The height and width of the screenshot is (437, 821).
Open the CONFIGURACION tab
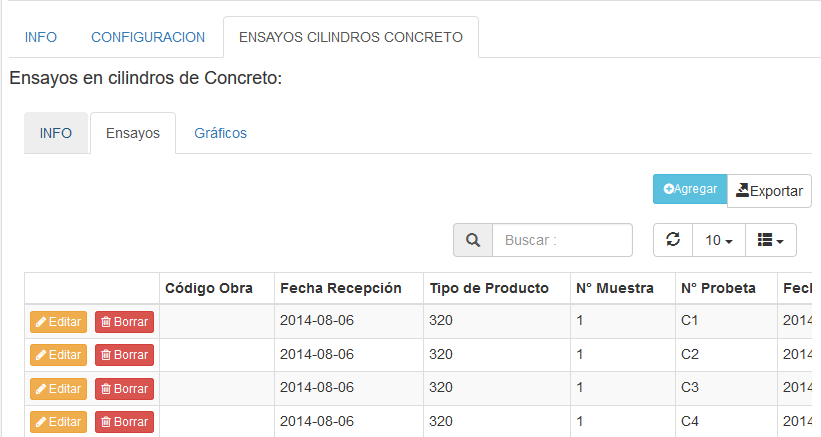point(148,37)
